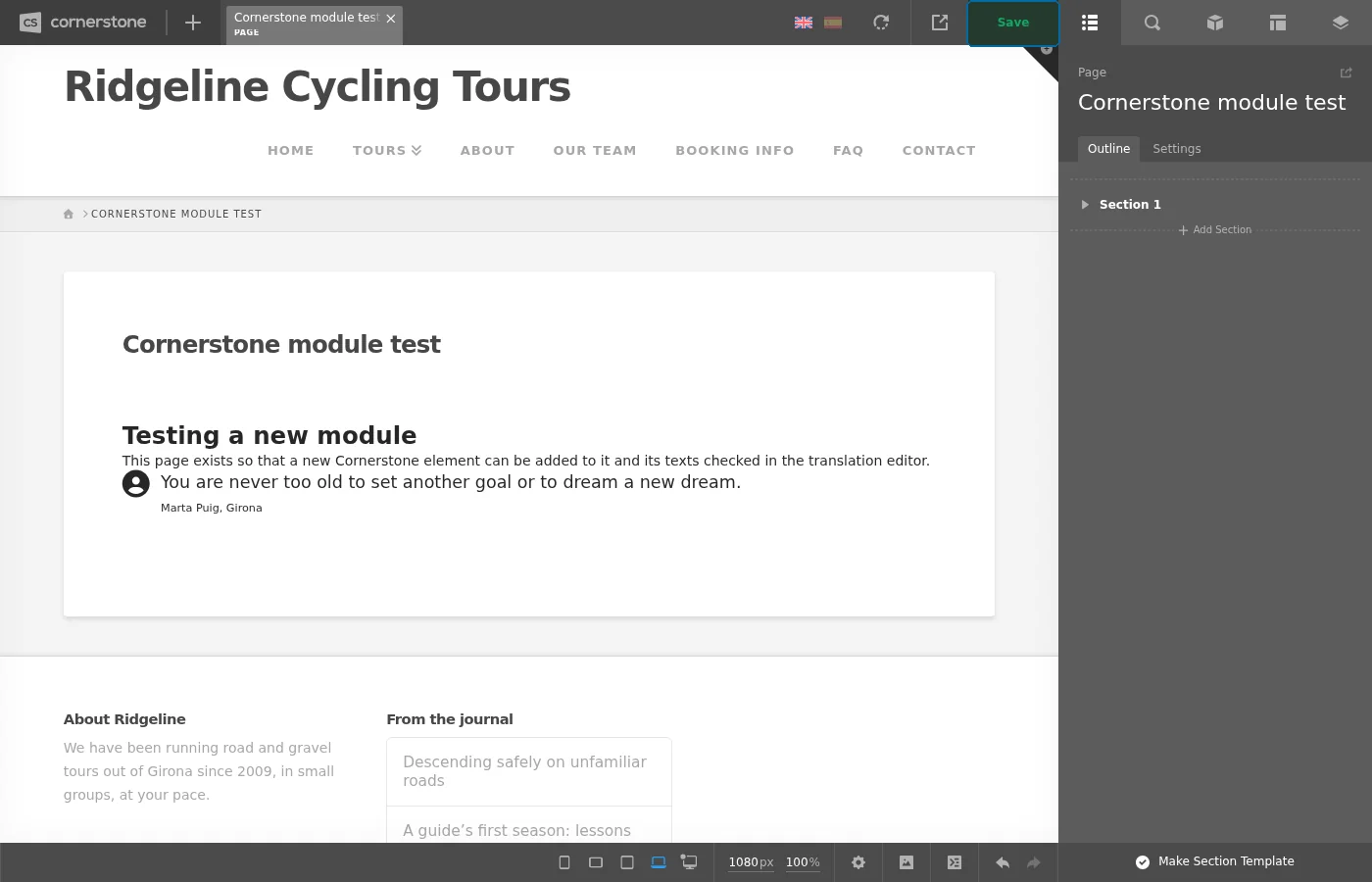The height and width of the screenshot is (882, 1372).
Task: Expand Section 1 in the outline
Action: (1085, 205)
